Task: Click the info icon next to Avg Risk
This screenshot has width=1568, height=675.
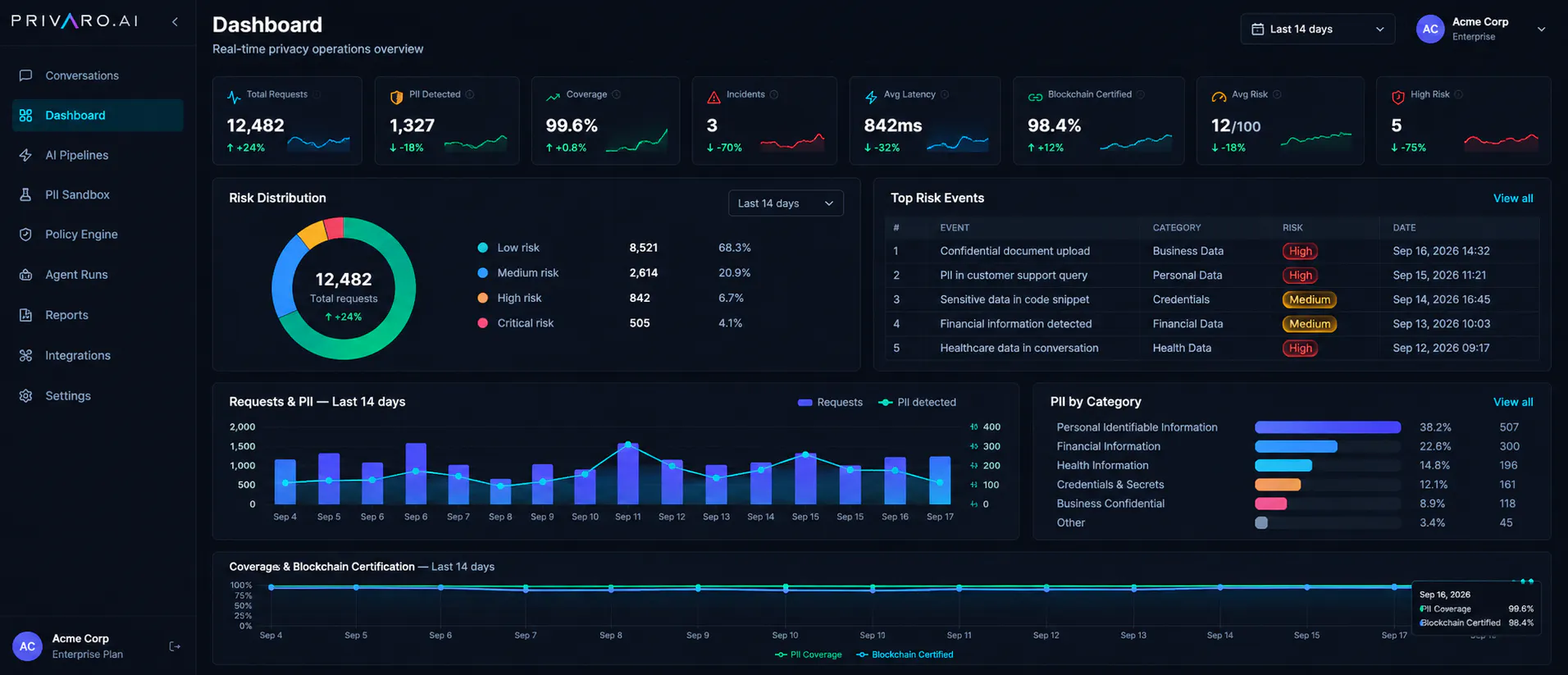Action: pyautogui.click(x=1277, y=94)
